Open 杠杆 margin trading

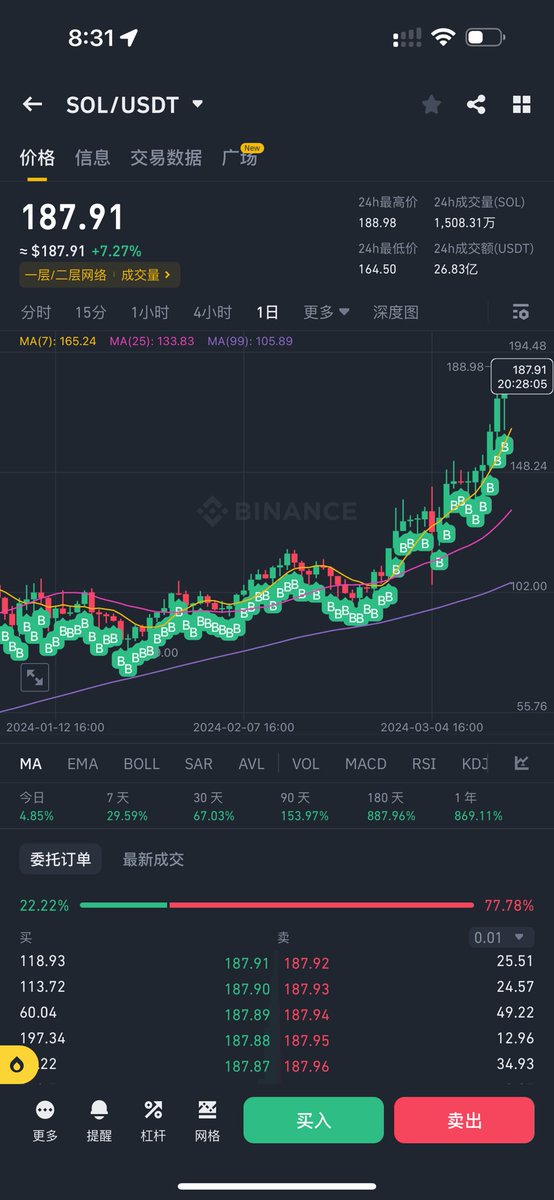[x=153, y=1120]
